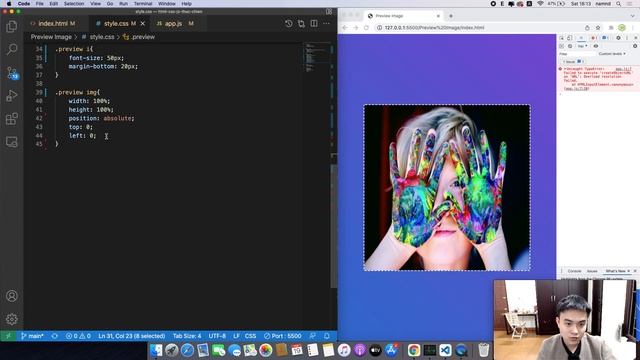Click the uploaded preview image
The height and width of the screenshot is (360, 640).
[447, 187]
